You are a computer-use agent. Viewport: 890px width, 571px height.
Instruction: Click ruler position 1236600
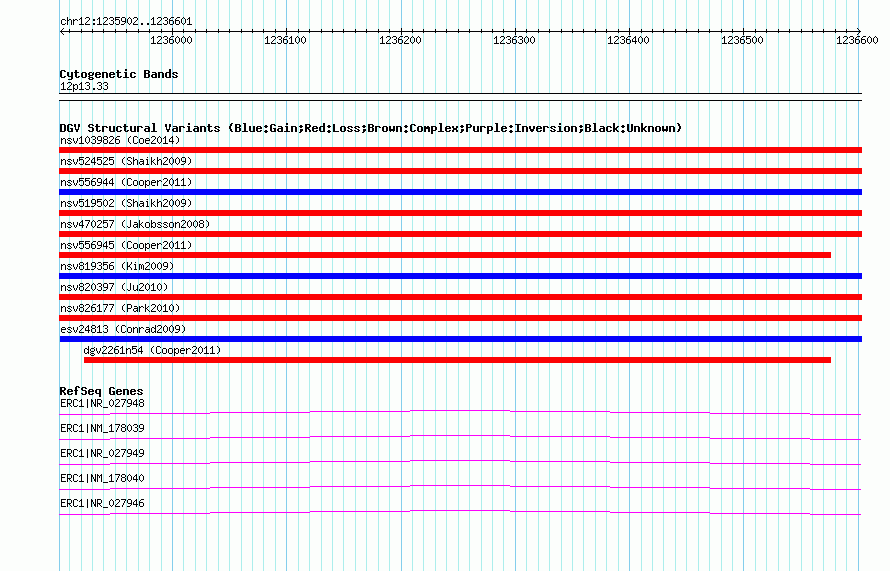point(857,40)
